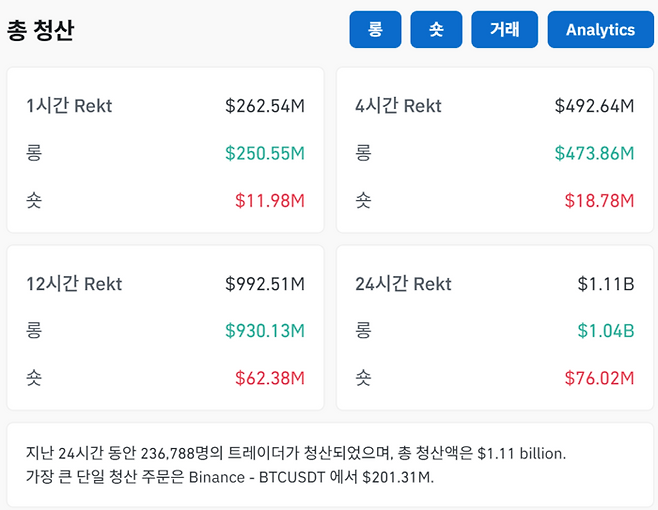Viewport: 658px width, 510px height.
Task: Click the $492.64M four-hour total
Action: click(594, 106)
